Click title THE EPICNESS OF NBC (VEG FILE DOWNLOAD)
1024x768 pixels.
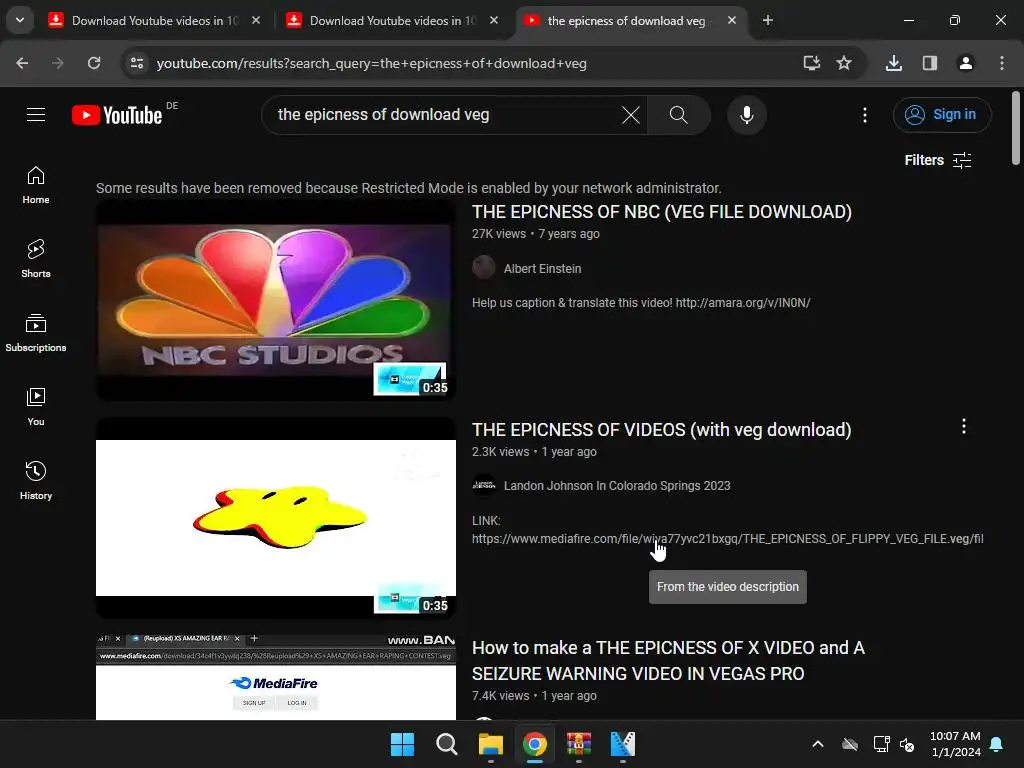tap(662, 212)
